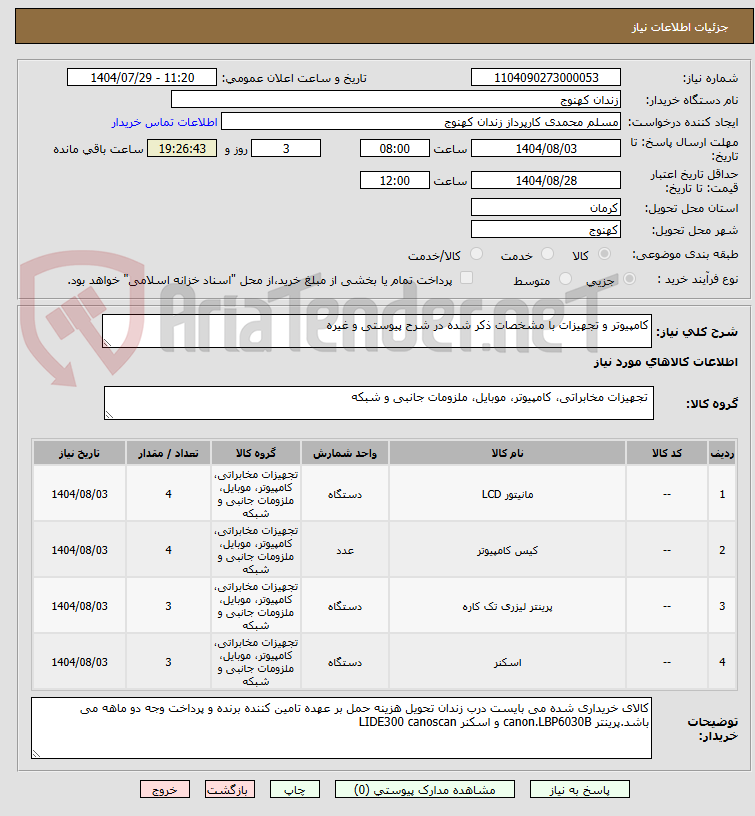Click the ردیف column header

(722, 453)
